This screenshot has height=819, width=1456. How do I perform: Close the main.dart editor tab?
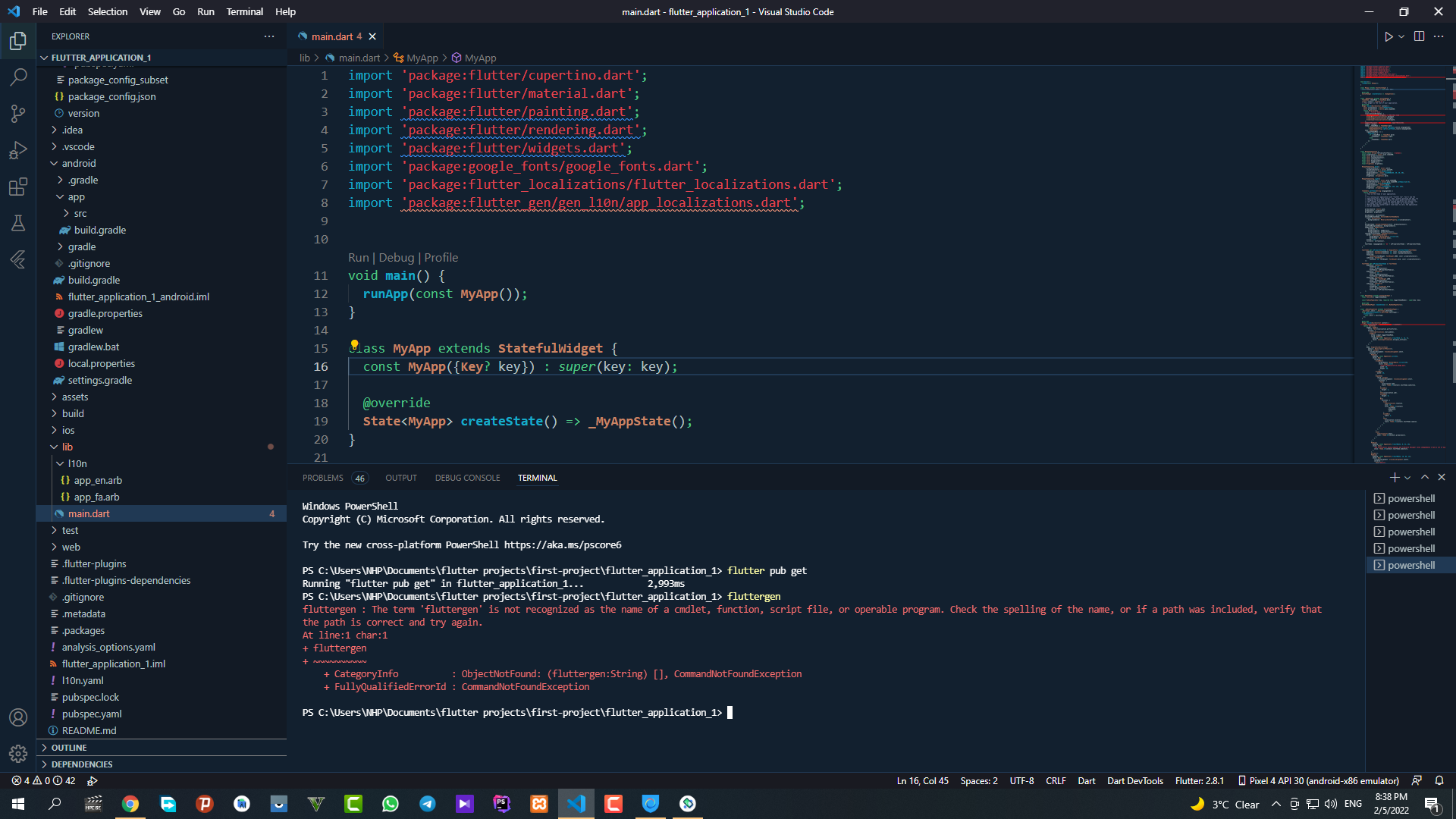click(372, 36)
